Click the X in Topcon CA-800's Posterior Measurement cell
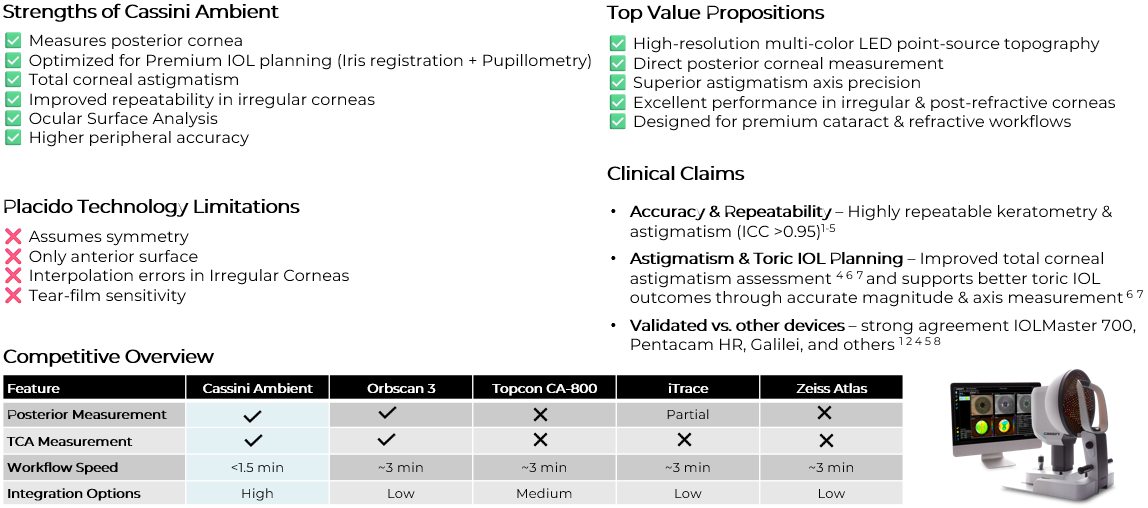 tap(541, 414)
